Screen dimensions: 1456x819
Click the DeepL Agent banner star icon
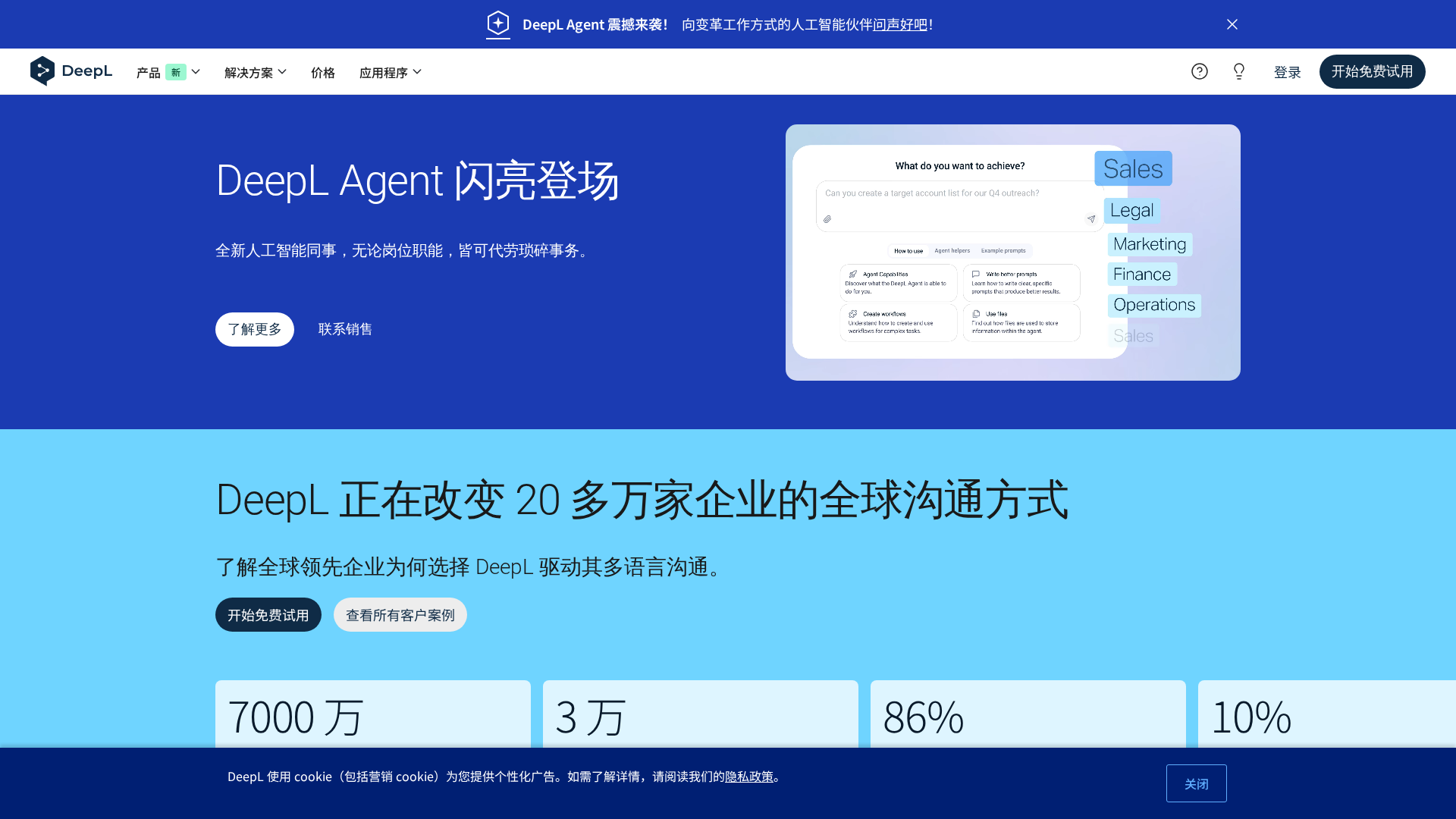coord(498,24)
